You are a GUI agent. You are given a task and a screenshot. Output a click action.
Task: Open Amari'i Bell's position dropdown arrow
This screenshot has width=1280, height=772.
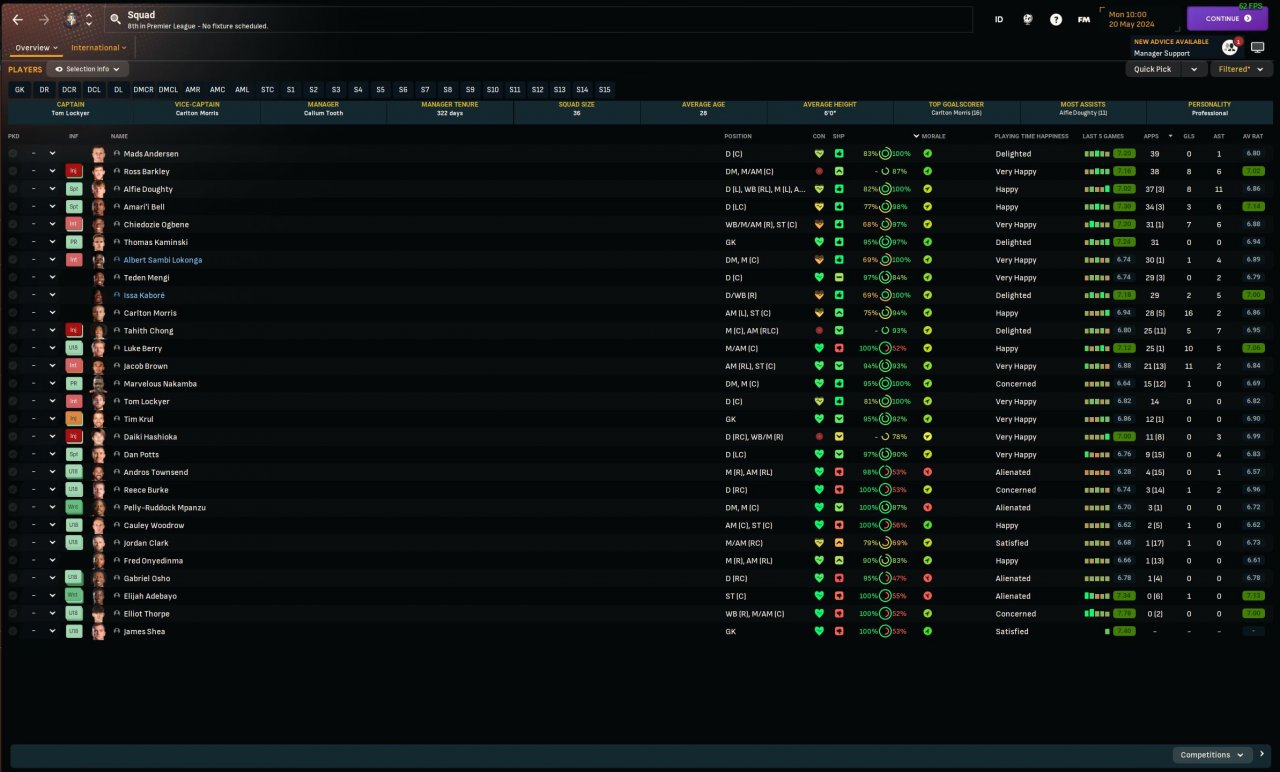tap(52, 207)
